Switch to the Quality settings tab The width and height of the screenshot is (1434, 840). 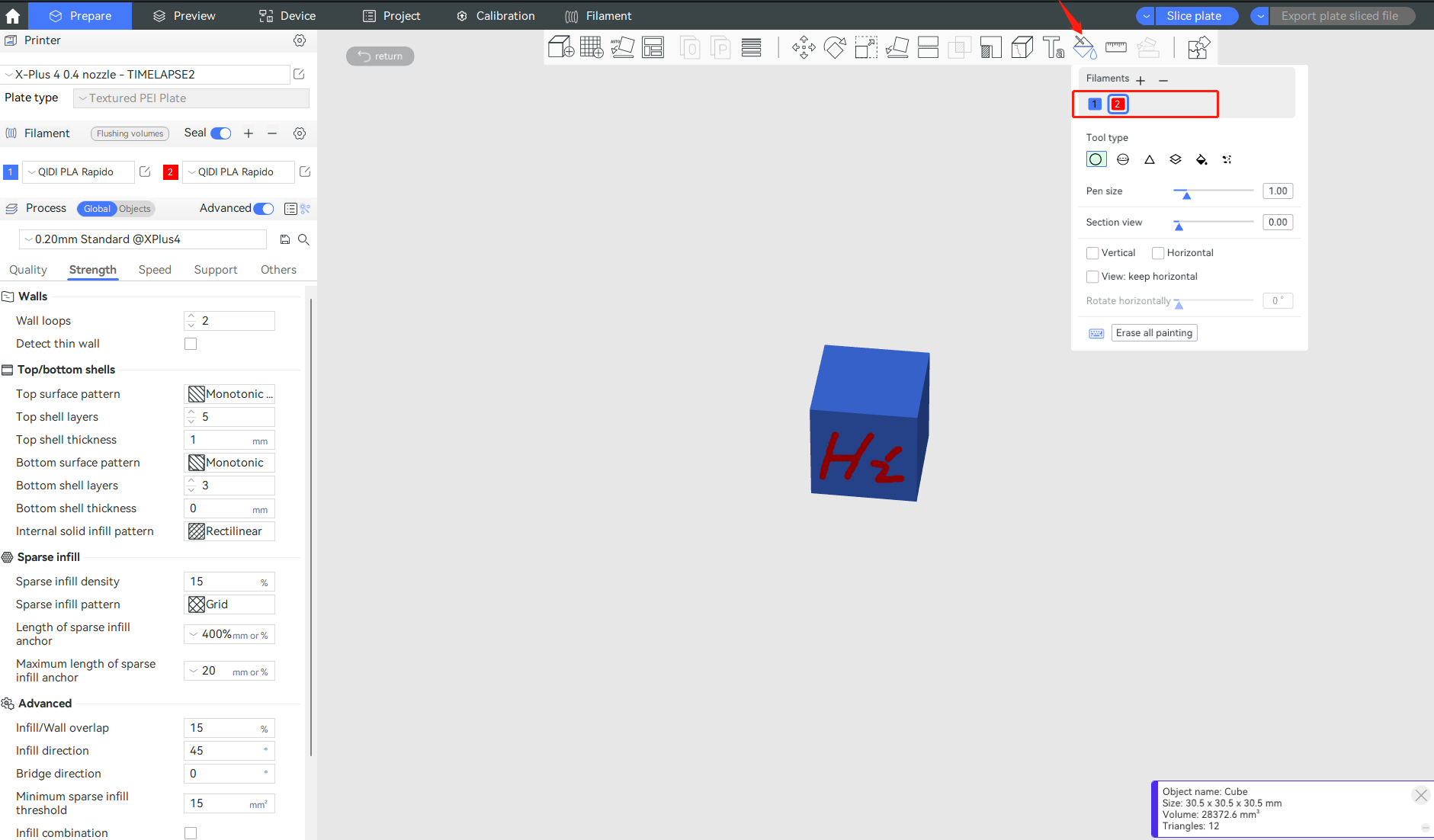pyautogui.click(x=28, y=269)
